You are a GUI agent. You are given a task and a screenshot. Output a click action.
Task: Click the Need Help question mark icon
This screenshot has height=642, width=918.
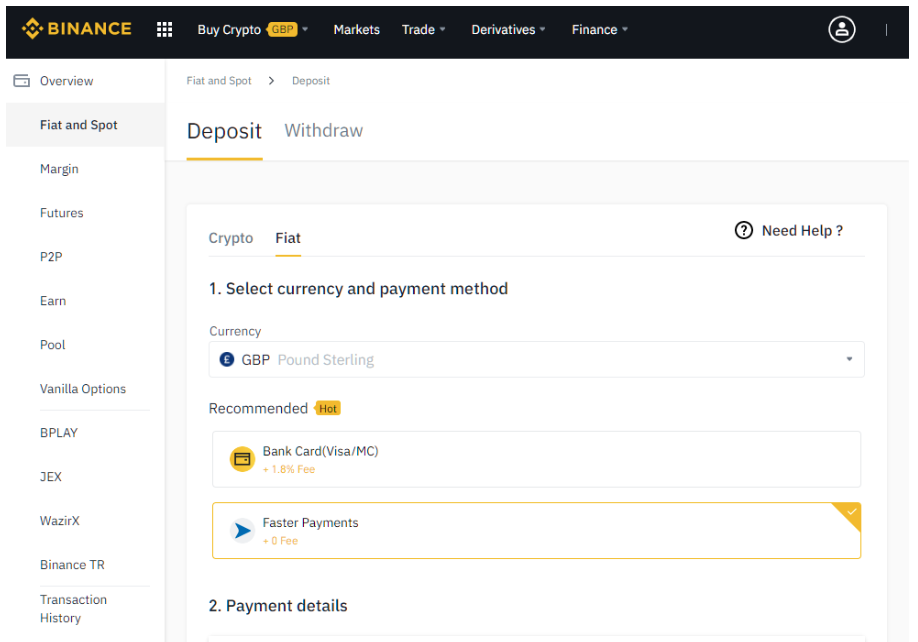[x=744, y=231]
